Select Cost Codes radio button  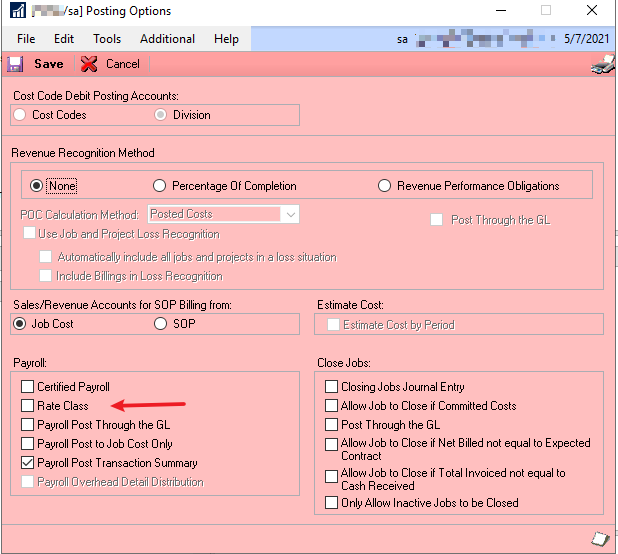tap(20, 115)
